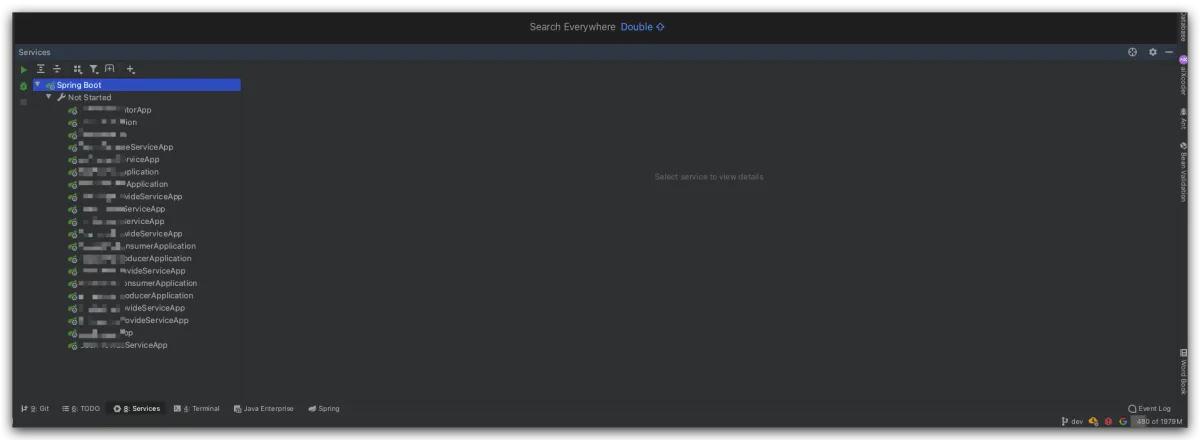Open the Java Enterprise tool window
Screen dimensions: 1200x440
point(263,409)
